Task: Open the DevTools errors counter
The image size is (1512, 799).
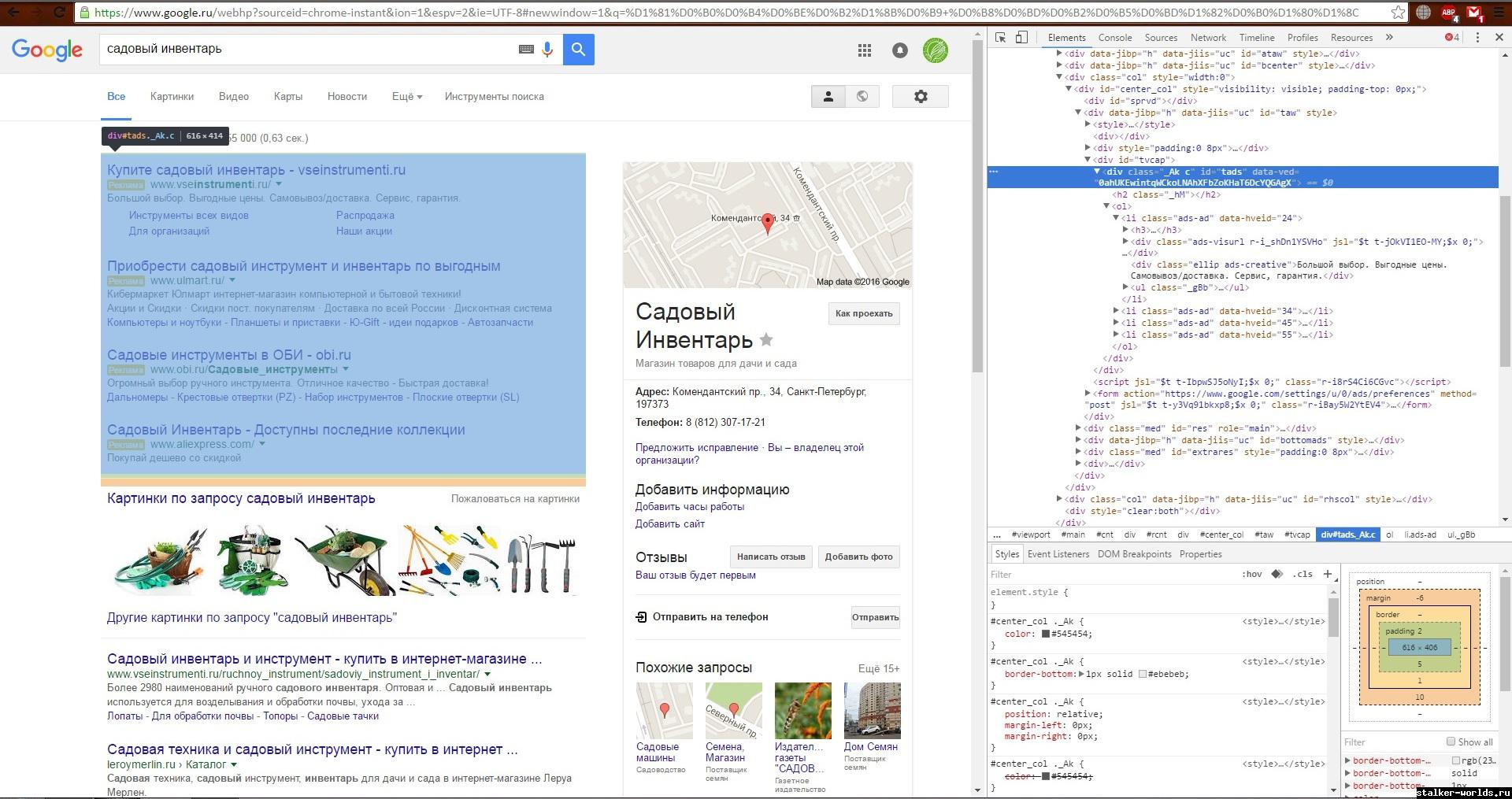Action: tap(1452, 37)
